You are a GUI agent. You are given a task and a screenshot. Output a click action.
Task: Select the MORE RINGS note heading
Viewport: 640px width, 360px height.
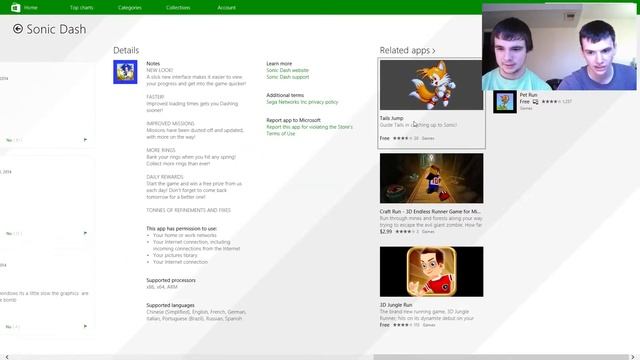coord(160,150)
